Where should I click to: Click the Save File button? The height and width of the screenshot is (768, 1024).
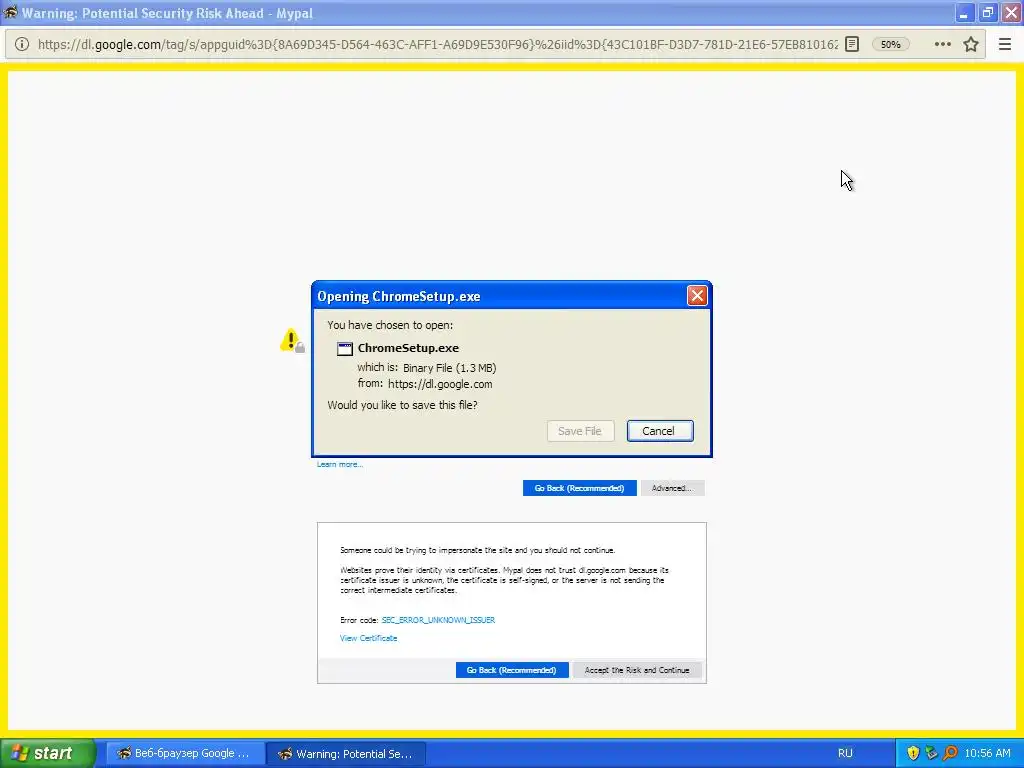click(x=580, y=431)
